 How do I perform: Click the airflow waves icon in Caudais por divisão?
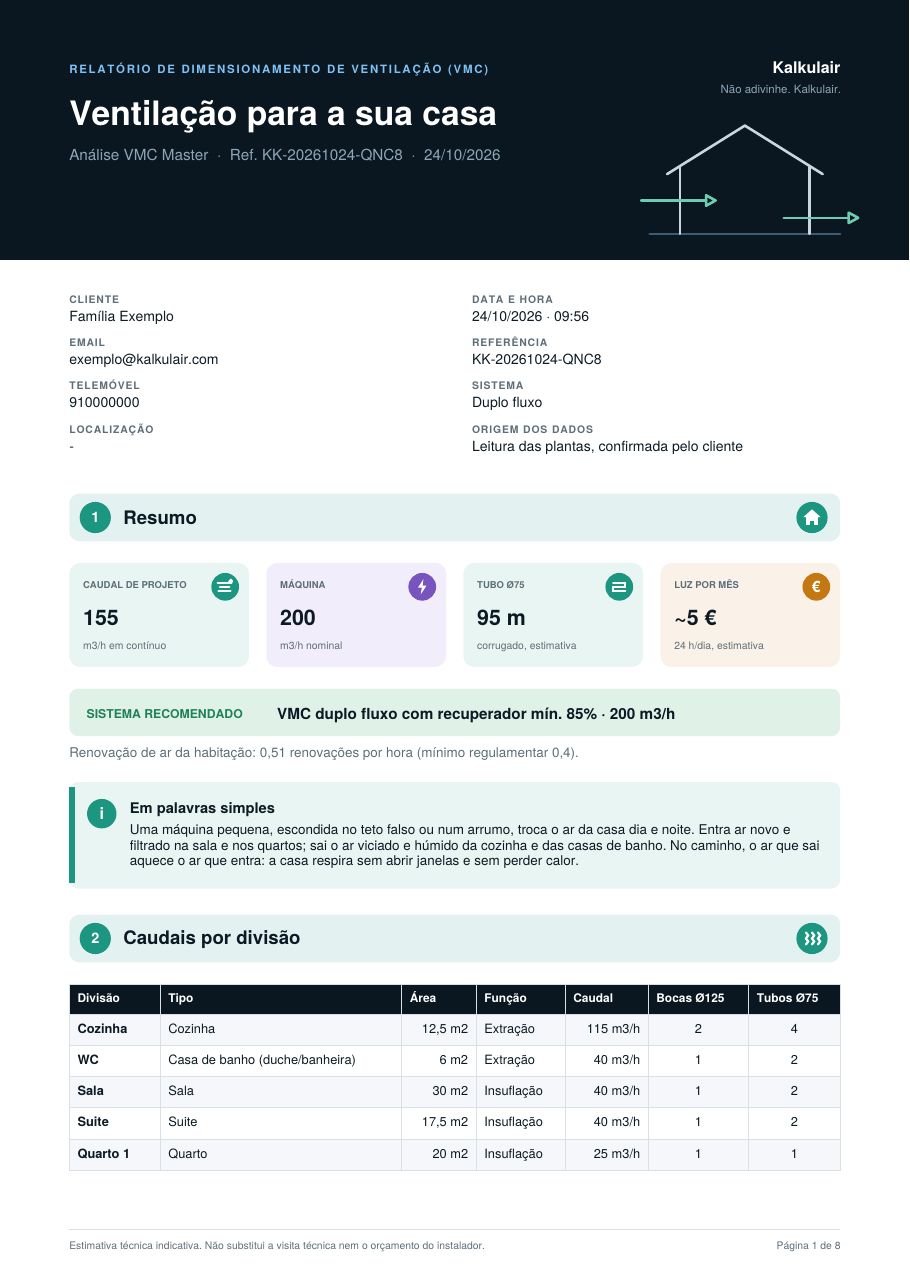click(811, 938)
